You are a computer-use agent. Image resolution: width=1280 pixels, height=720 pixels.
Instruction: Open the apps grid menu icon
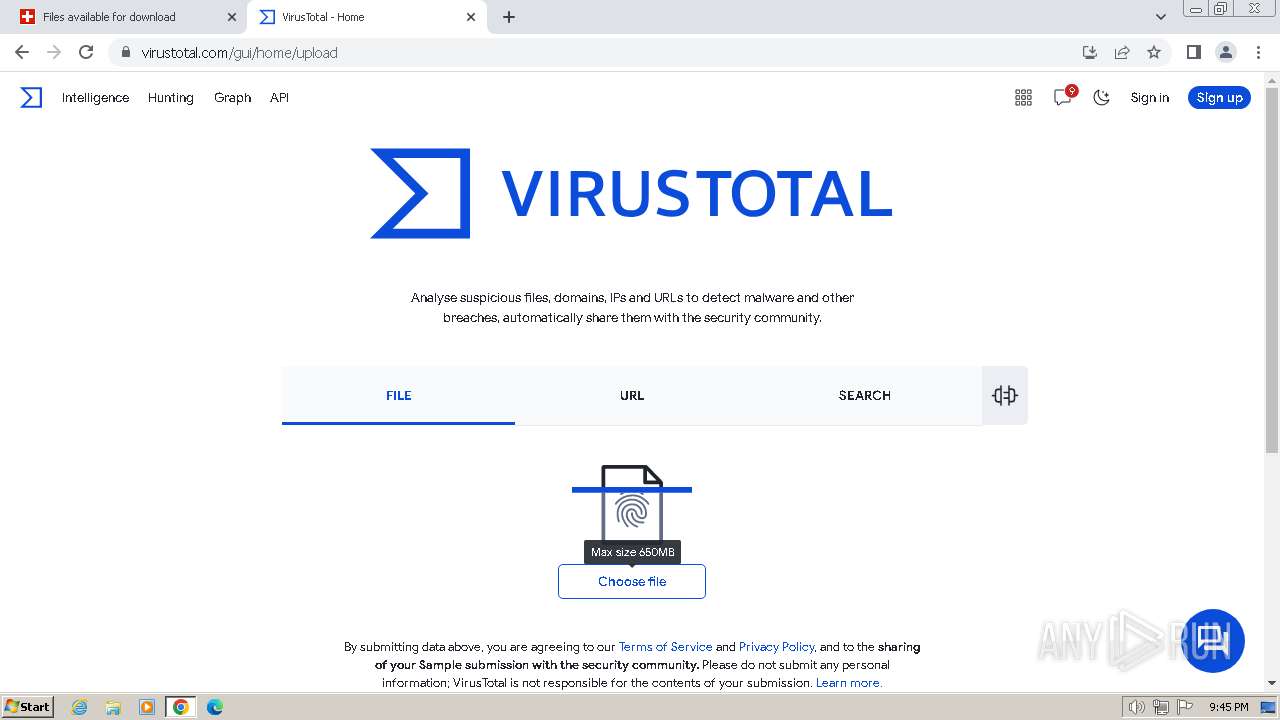click(1023, 97)
